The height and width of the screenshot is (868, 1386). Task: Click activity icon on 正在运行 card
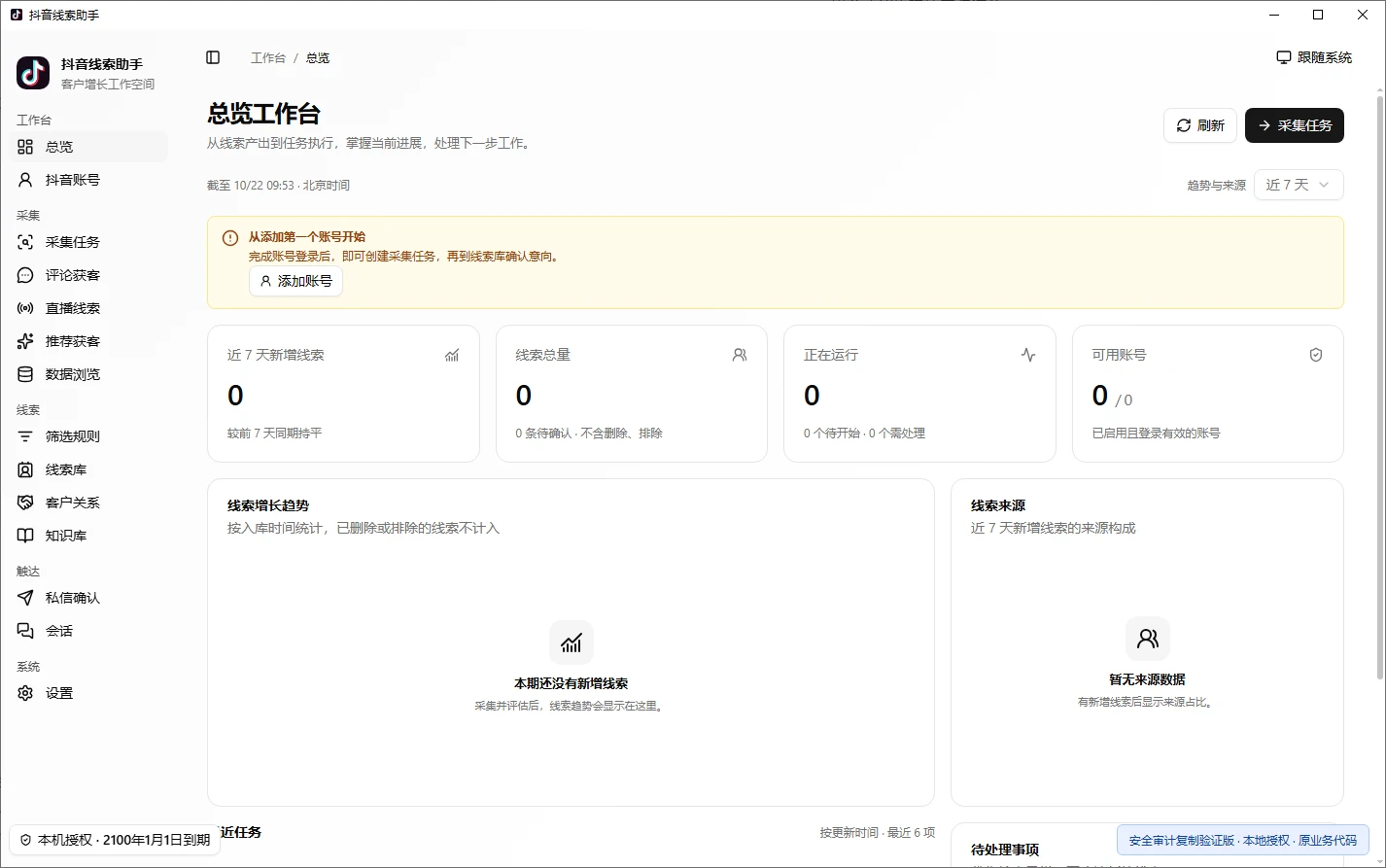coord(1028,355)
